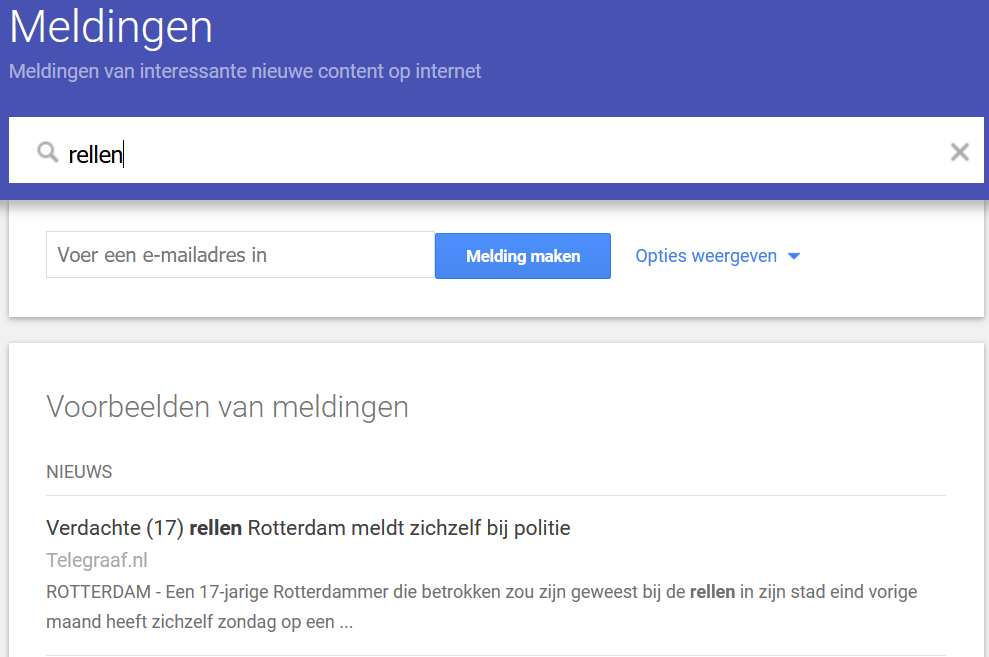This screenshot has width=989, height=657.
Task: Click the 'Telegraaf.nl' source label
Action: pyautogui.click(x=97, y=560)
